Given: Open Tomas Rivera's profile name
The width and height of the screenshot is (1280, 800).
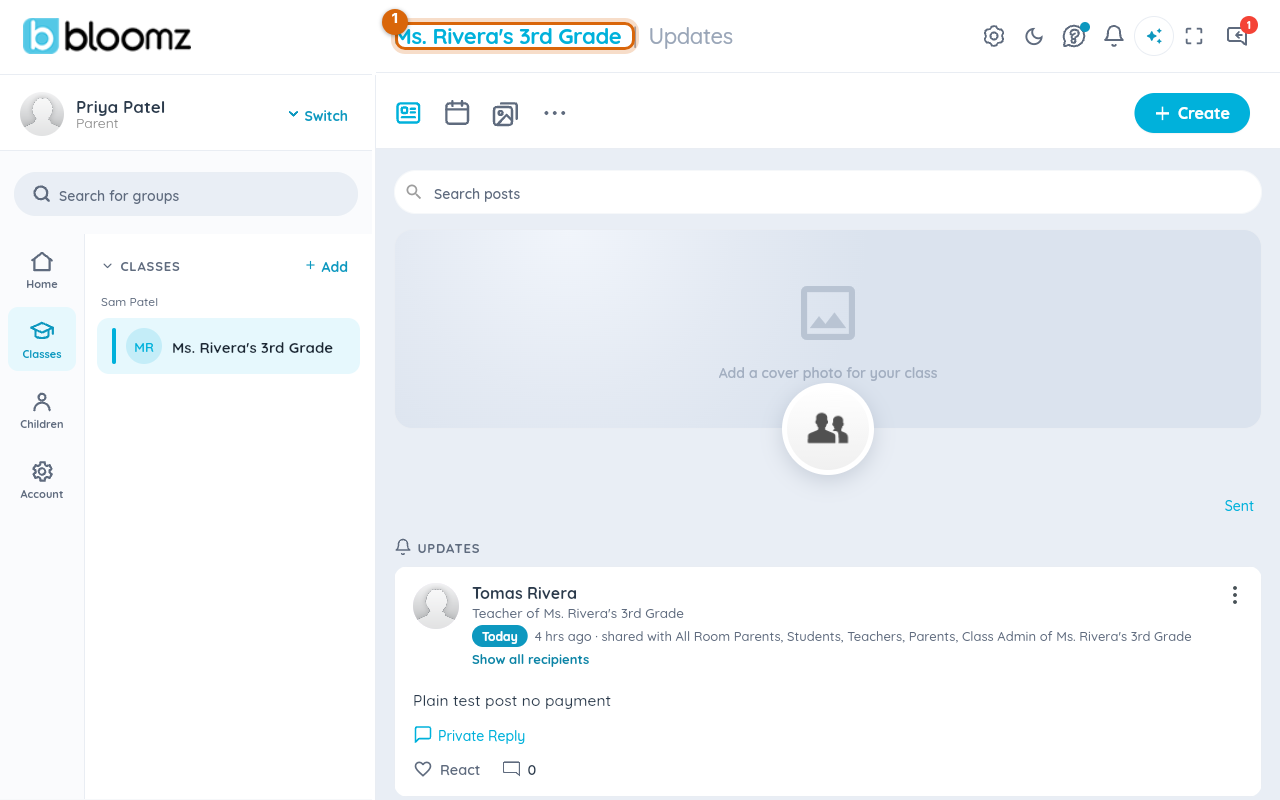Looking at the screenshot, I should point(524,593).
